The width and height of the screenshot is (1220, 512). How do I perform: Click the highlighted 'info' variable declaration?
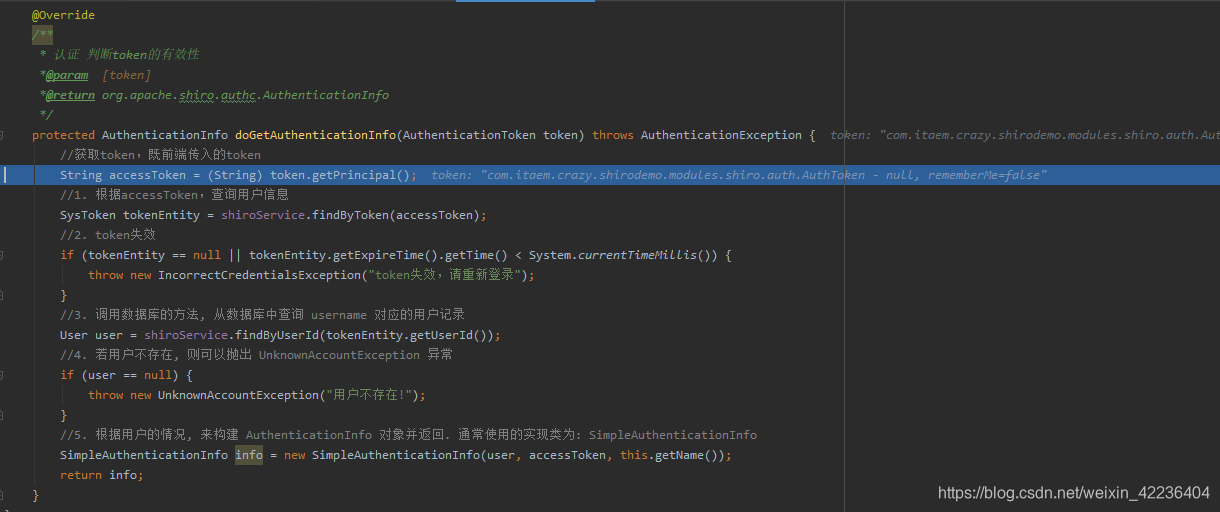249,455
